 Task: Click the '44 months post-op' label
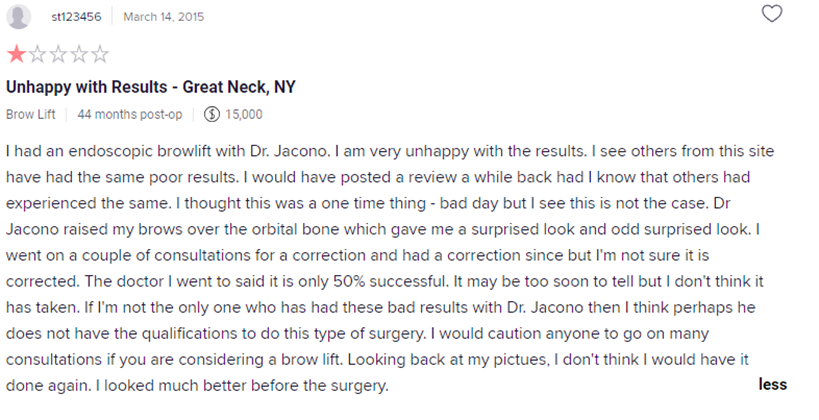(x=130, y=114)
